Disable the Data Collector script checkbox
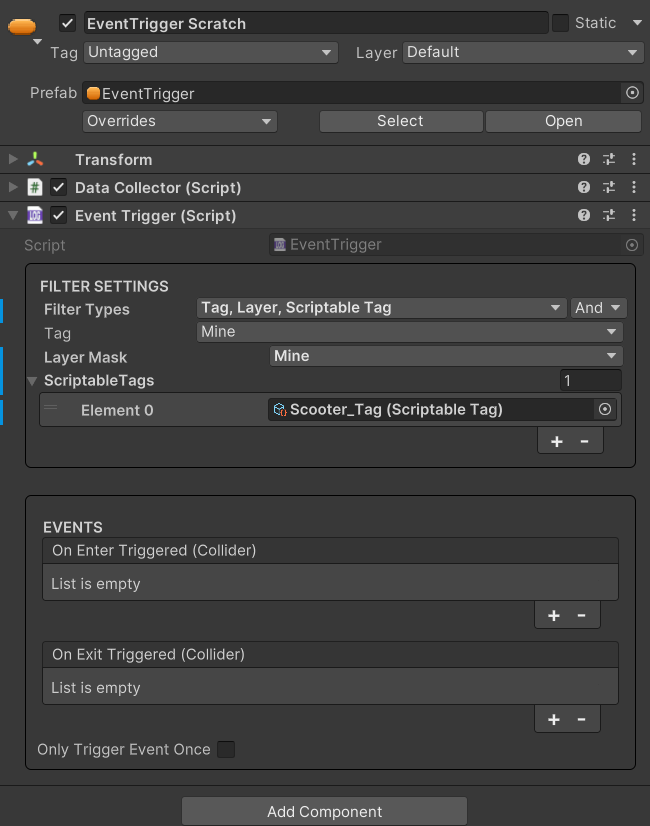This screenshot has width=650, height=826. pos(58,188)
